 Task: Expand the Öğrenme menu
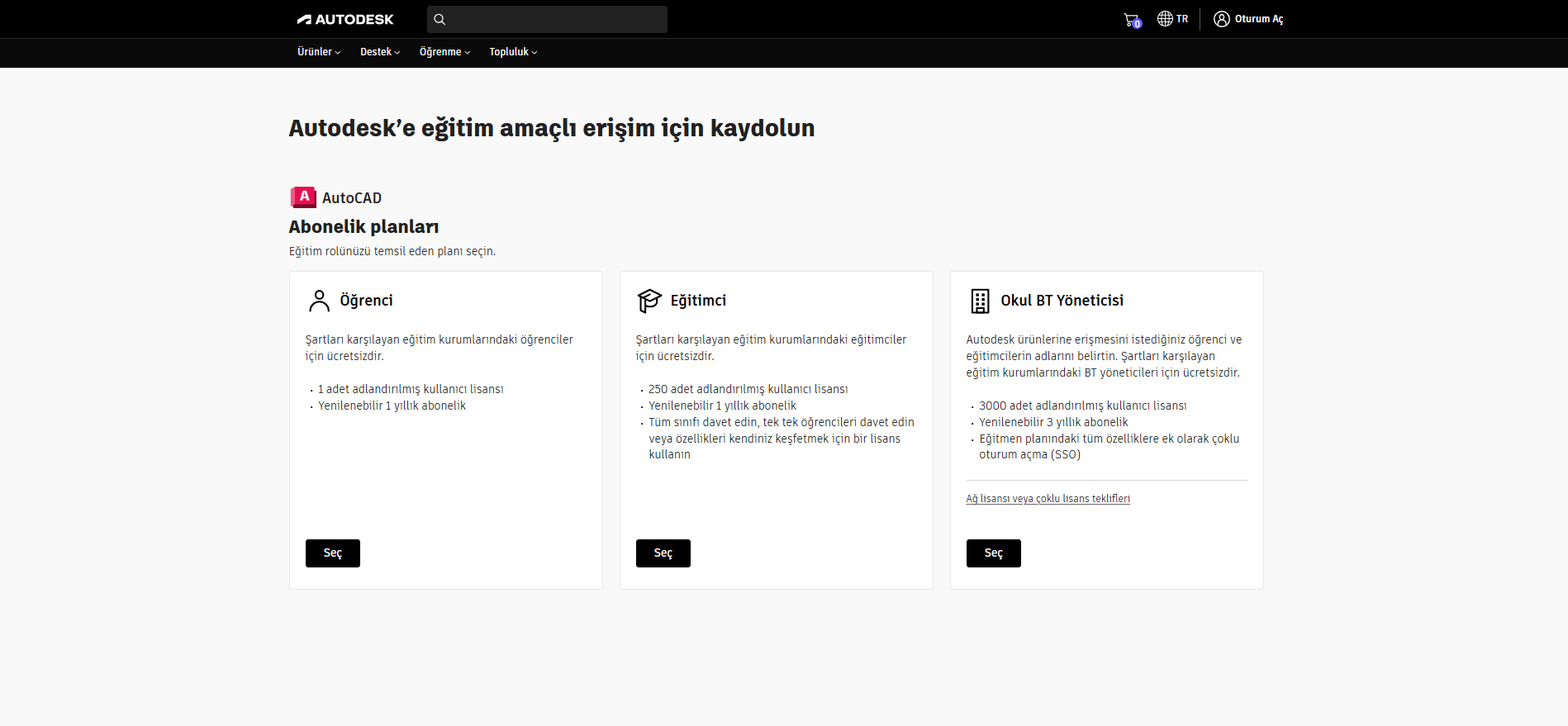tap(444, 52)
